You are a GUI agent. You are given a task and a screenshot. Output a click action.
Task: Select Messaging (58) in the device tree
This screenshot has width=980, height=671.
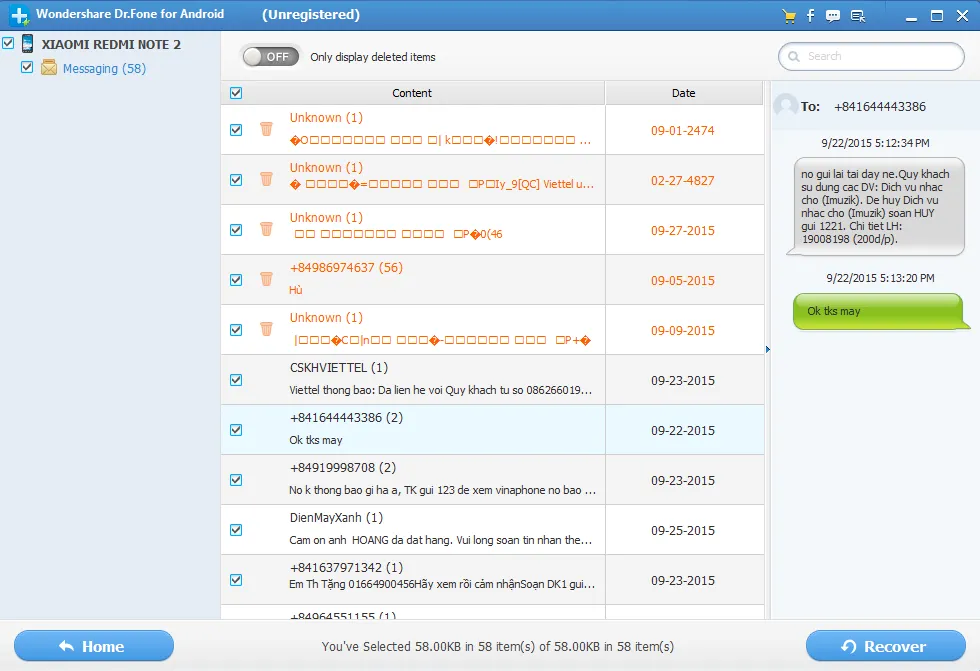104,69
